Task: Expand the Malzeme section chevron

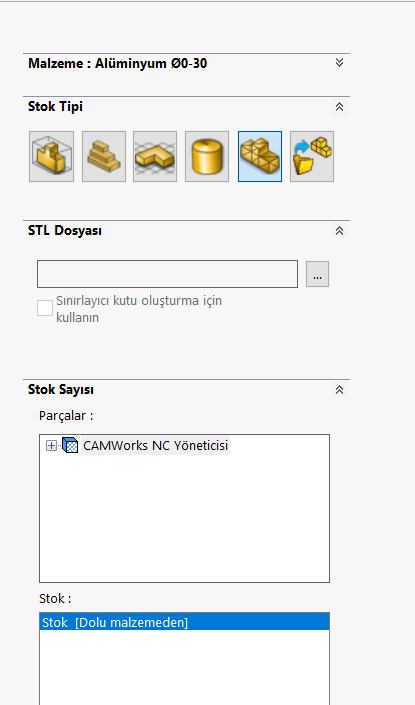Action: 339,62
